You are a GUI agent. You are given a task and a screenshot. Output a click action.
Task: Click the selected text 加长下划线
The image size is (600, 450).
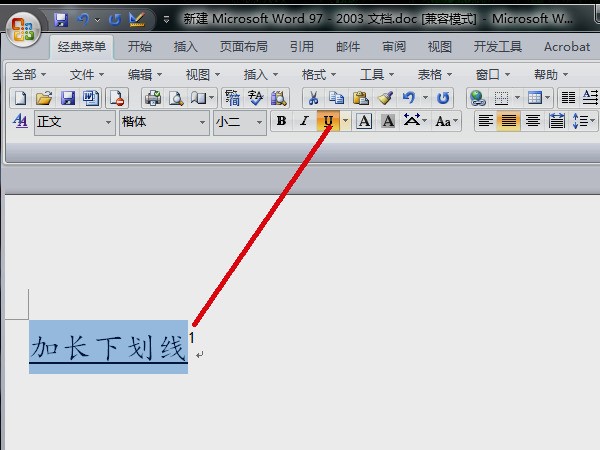108,348
